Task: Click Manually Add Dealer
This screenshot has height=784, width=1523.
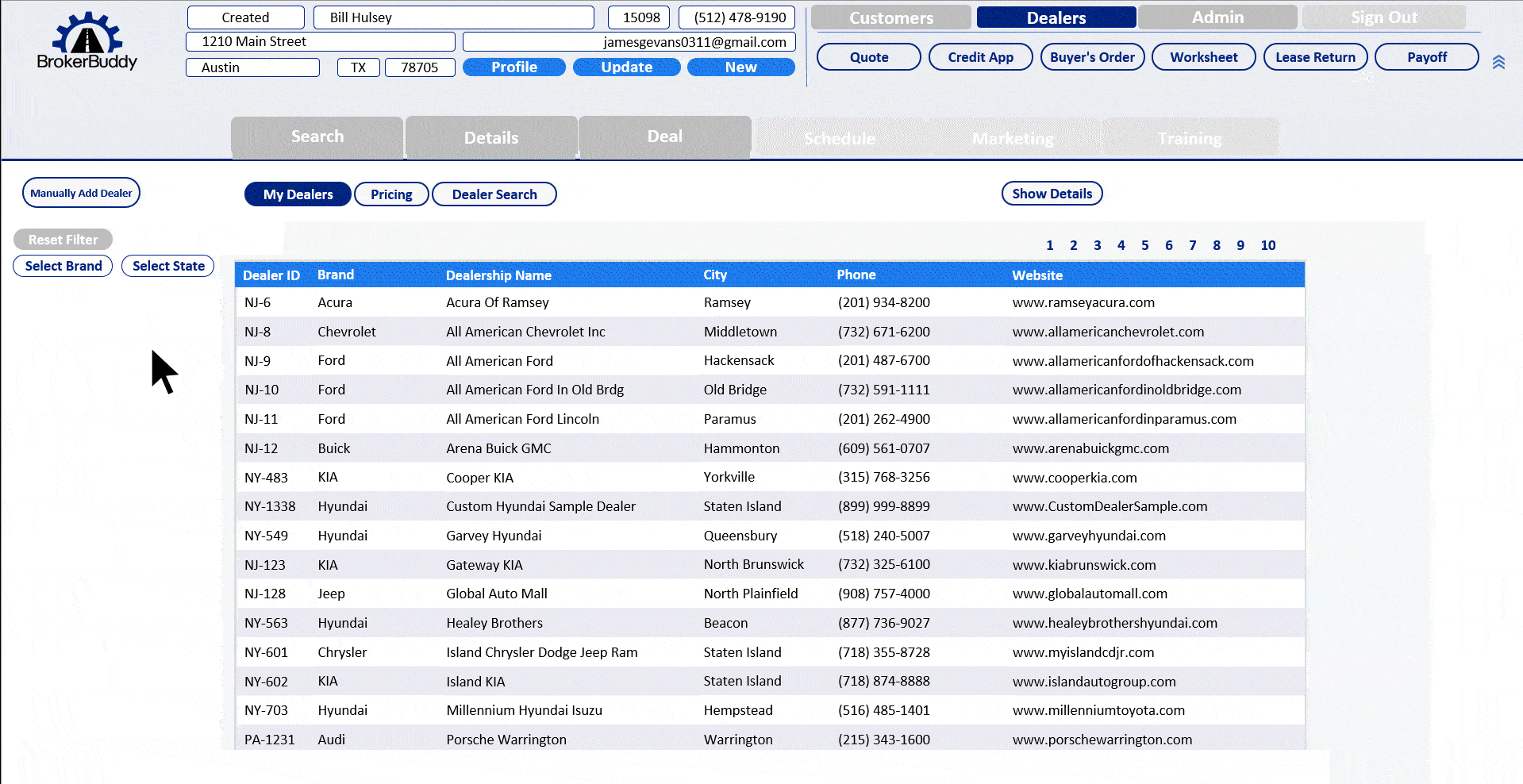Action: pos(81,193)
